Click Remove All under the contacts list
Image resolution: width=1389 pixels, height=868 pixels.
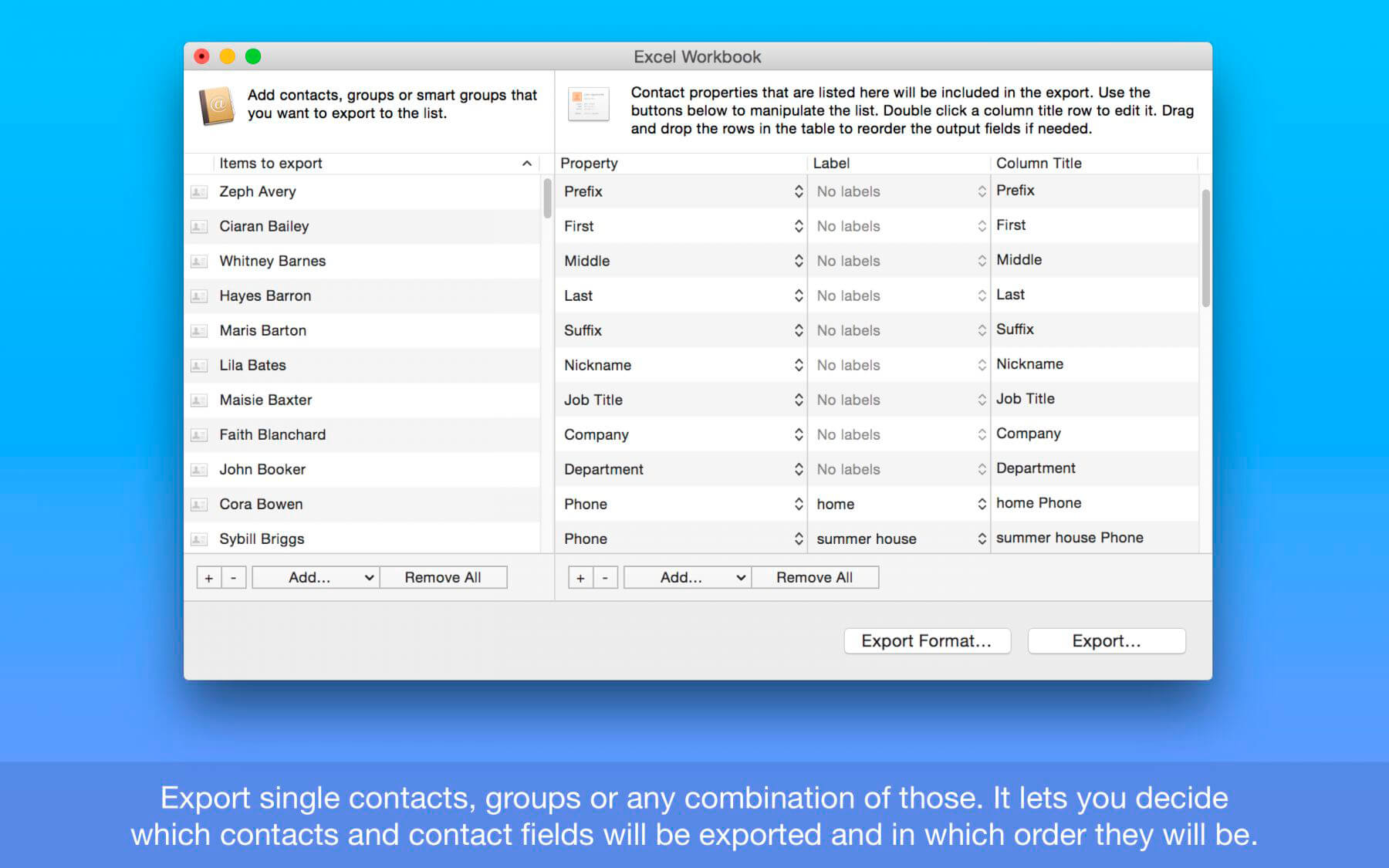point(443,578)
